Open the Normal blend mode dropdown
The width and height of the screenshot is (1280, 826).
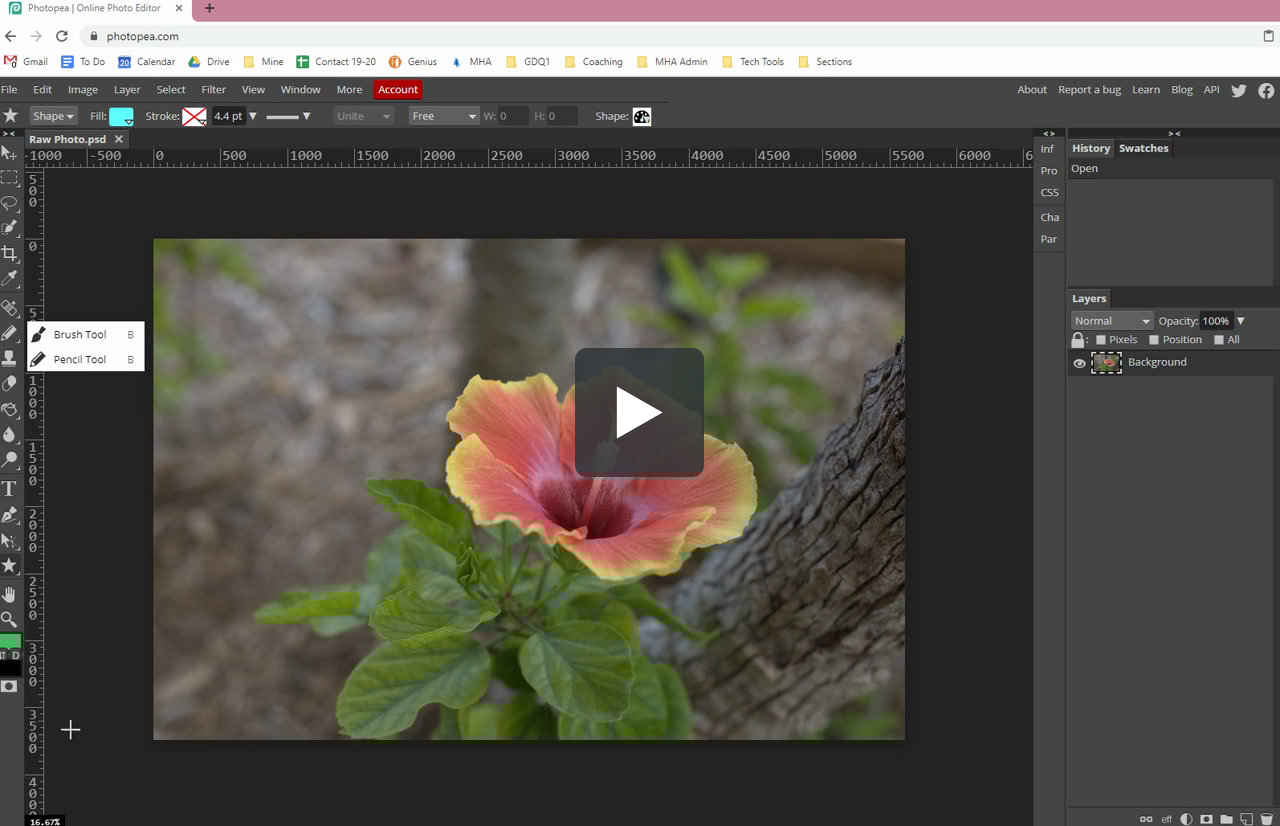[x=1111, y=320]
